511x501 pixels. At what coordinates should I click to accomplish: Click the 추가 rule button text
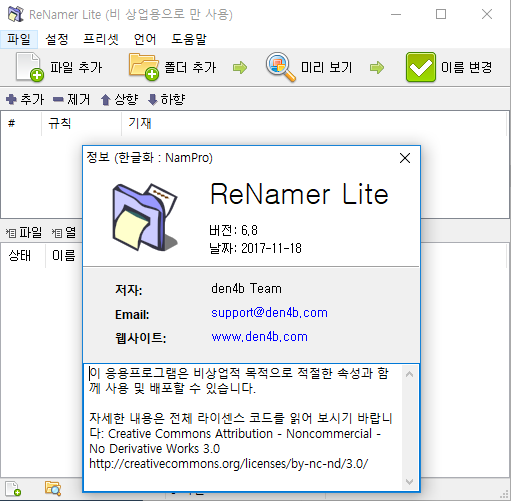tap(32, 99)
